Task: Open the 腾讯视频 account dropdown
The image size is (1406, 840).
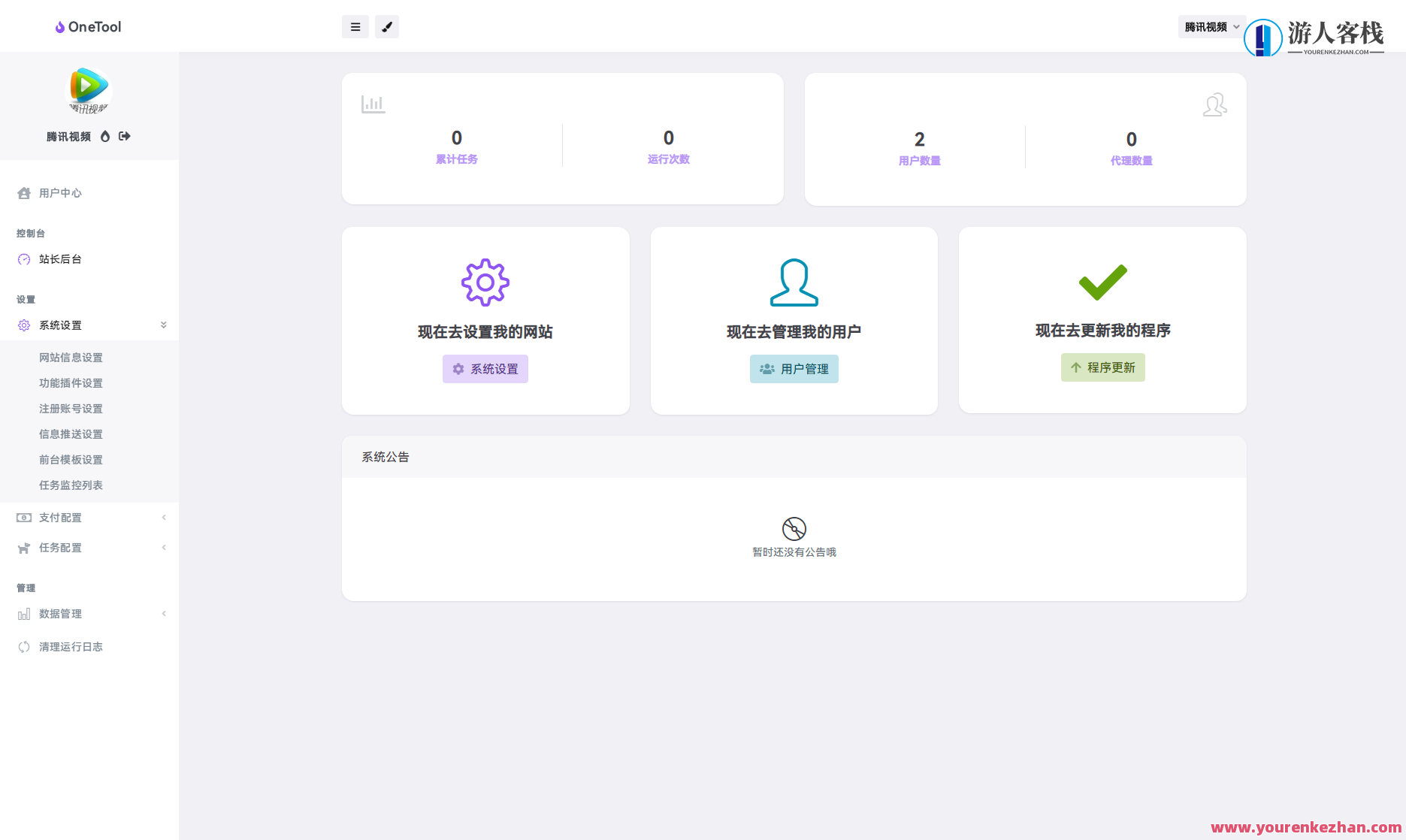Action: pyautogui.click(x=1211, y=27)
